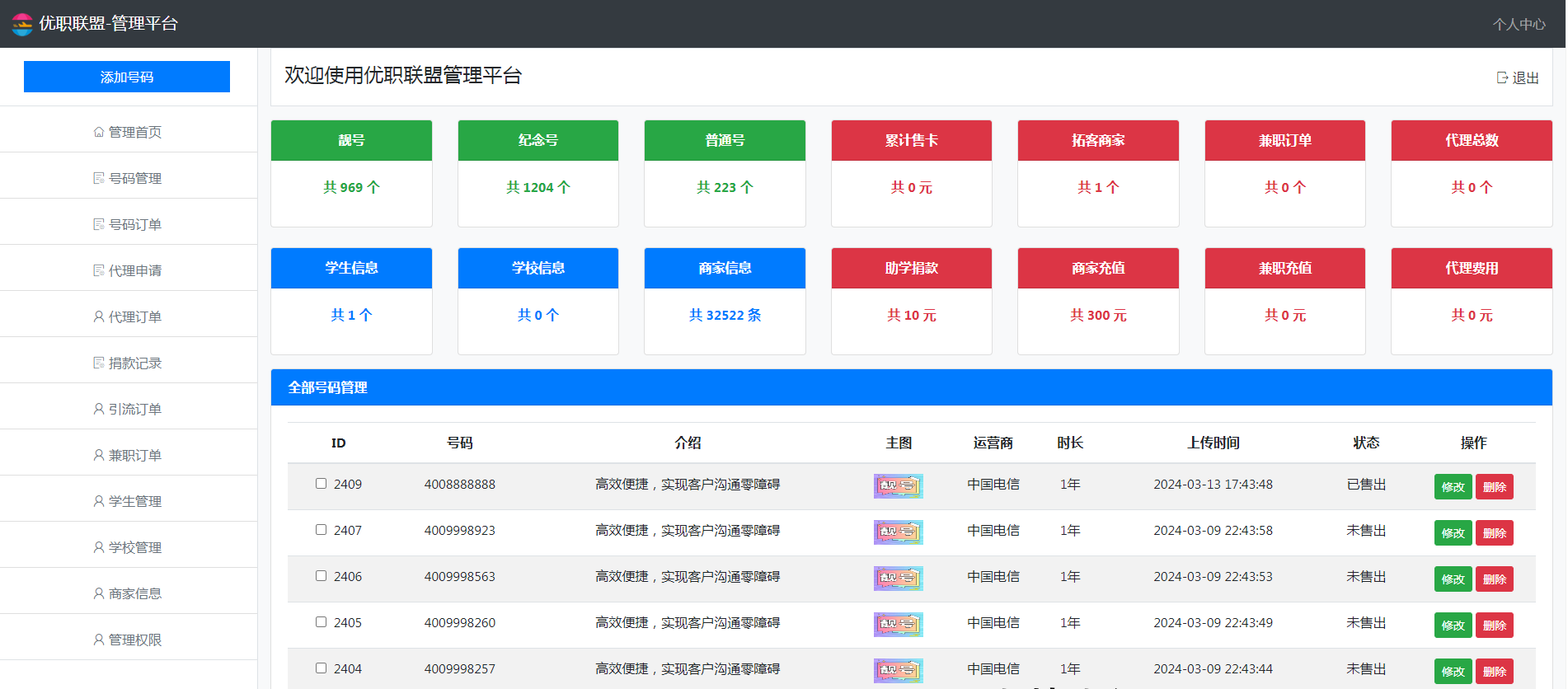Tick the checkbox for row ID 2409

[x=321, y=484]
